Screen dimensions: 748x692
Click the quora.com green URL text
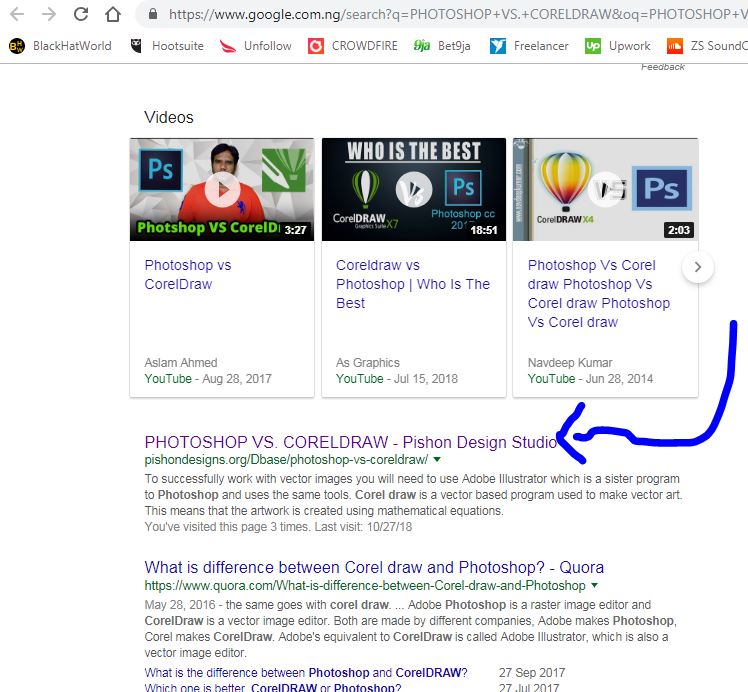coord(365,585)
